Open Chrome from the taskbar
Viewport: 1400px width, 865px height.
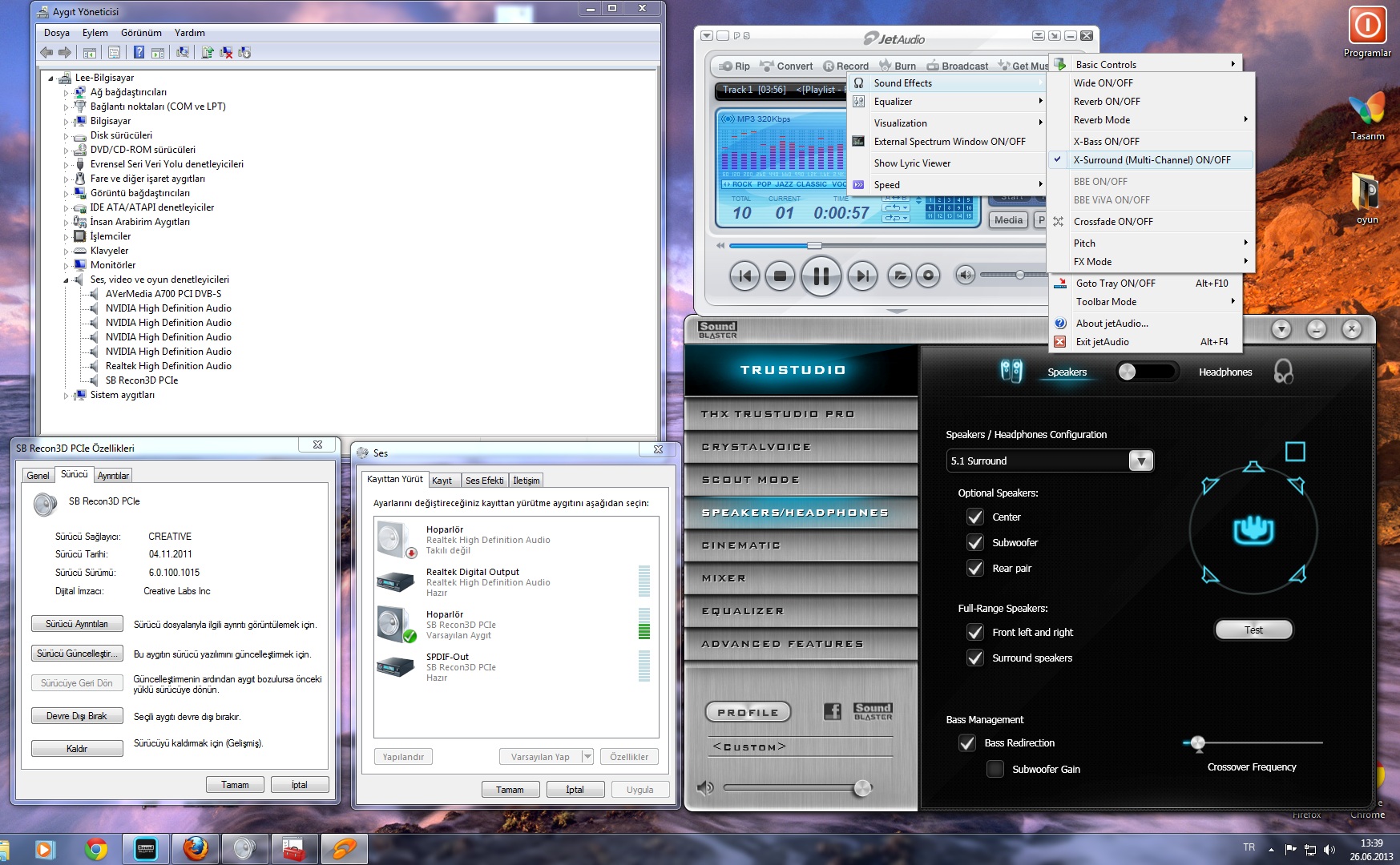(96, 849)
